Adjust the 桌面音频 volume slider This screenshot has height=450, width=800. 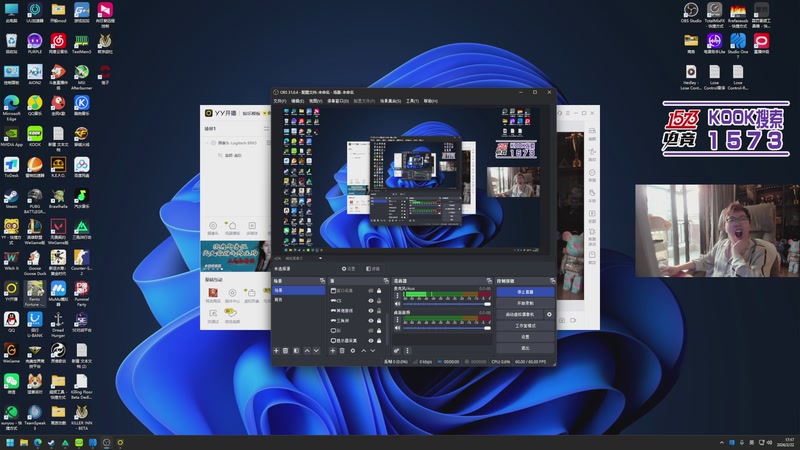click(x=447, y=328)
